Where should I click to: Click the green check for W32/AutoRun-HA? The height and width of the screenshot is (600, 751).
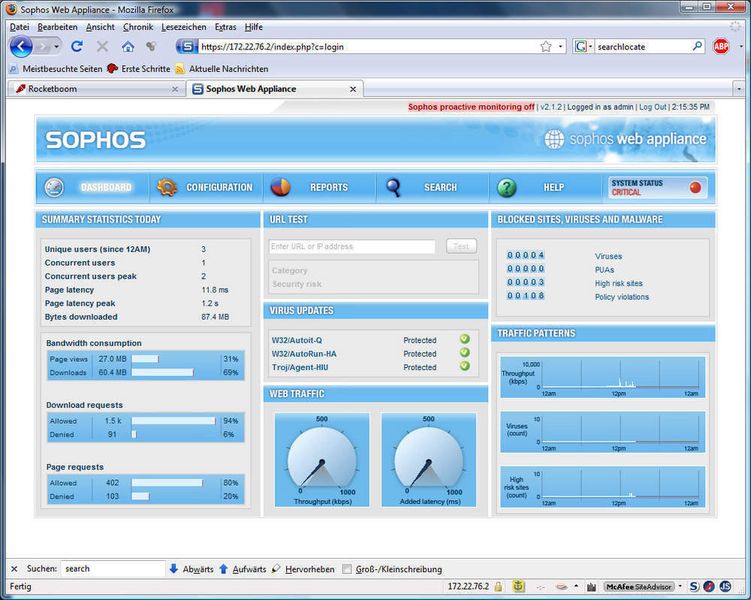465,352
